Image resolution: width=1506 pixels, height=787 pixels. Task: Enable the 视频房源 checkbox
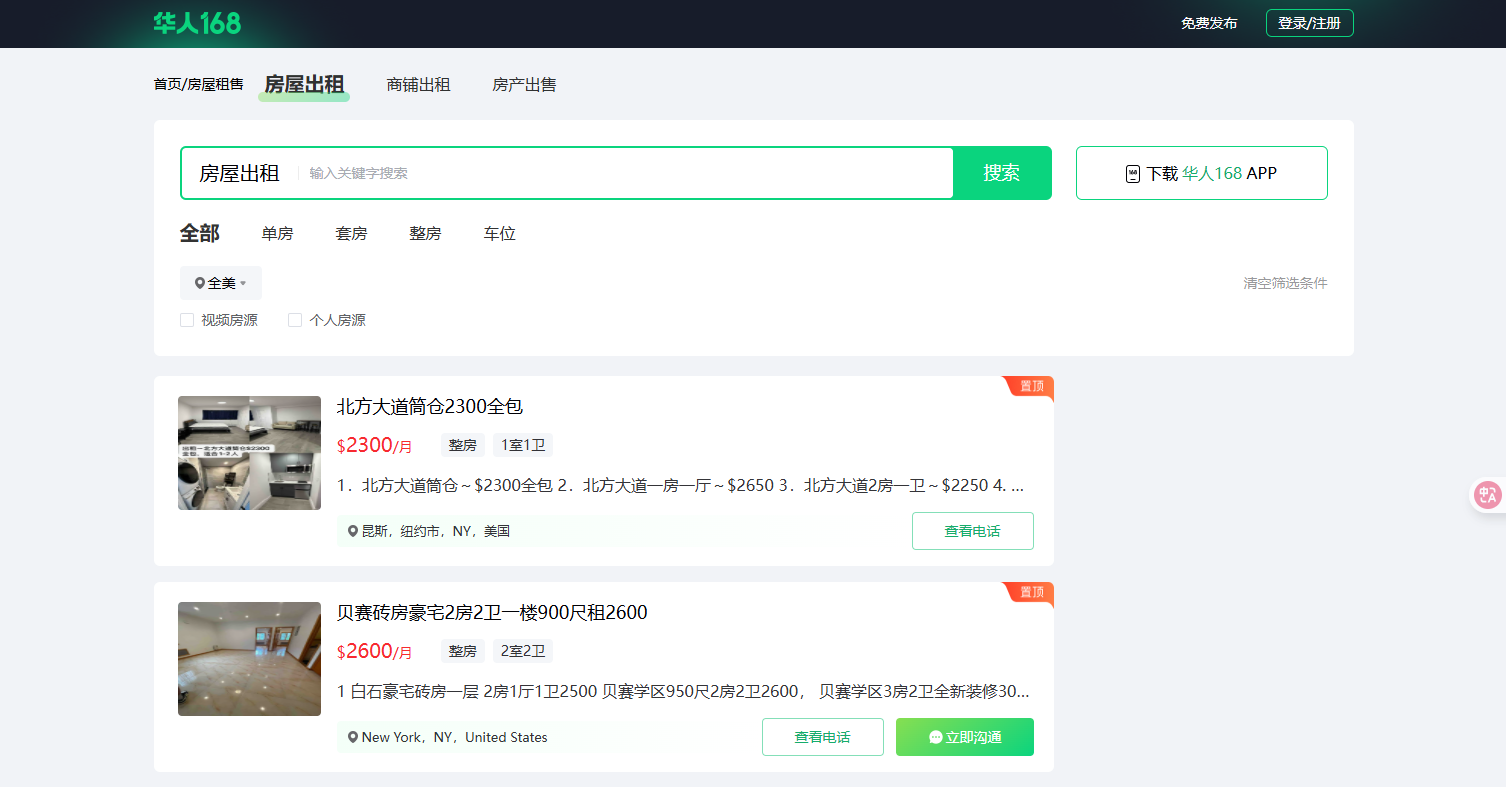coord(187,321)
